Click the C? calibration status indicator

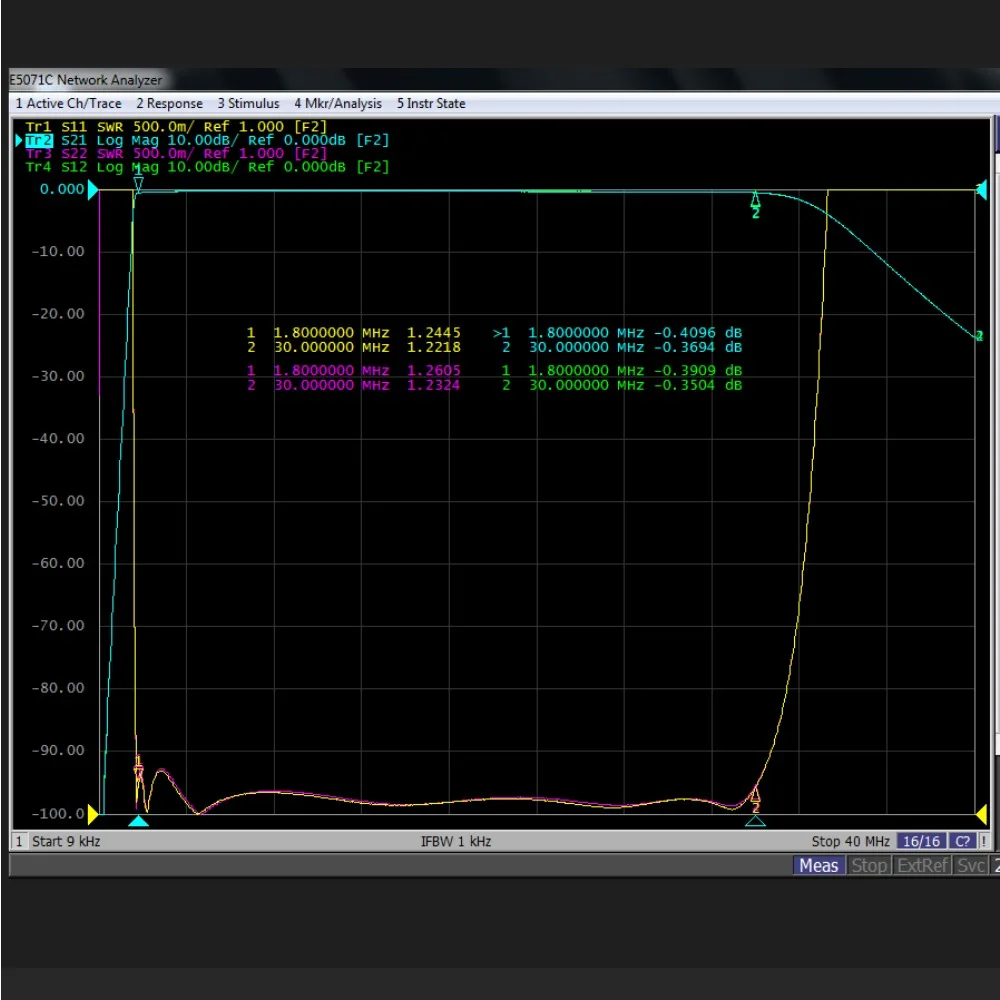(962, 841)
